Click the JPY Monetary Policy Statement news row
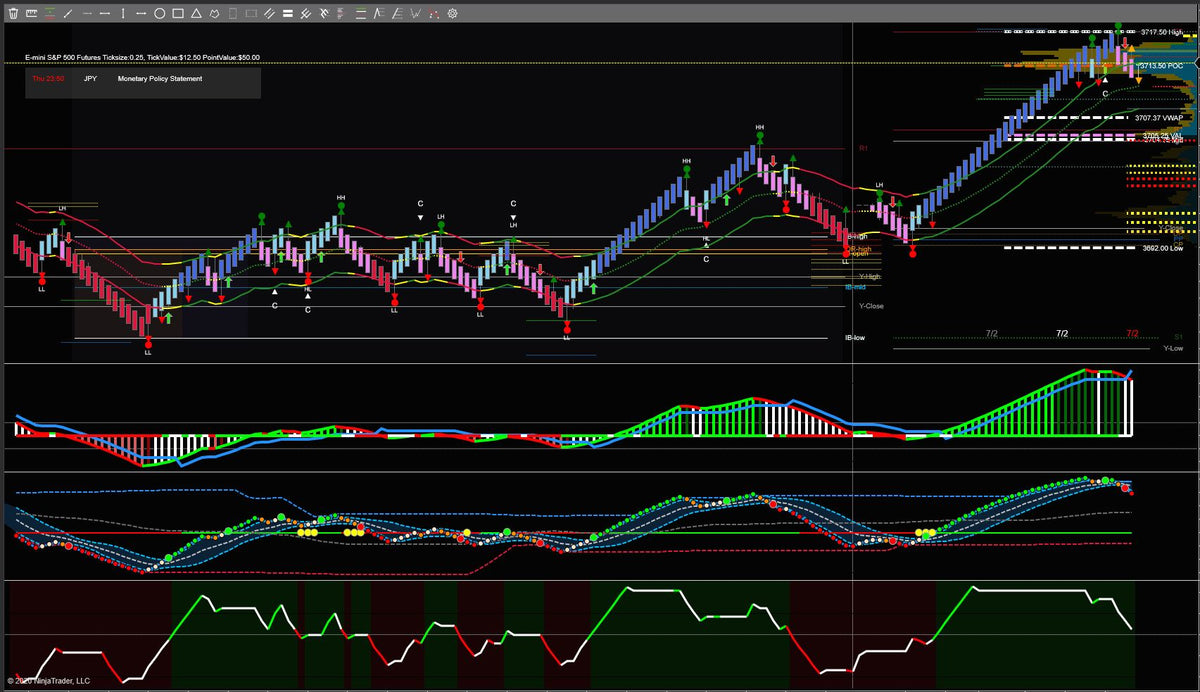Screen dimensions: 1200x692 coord(143,79)
